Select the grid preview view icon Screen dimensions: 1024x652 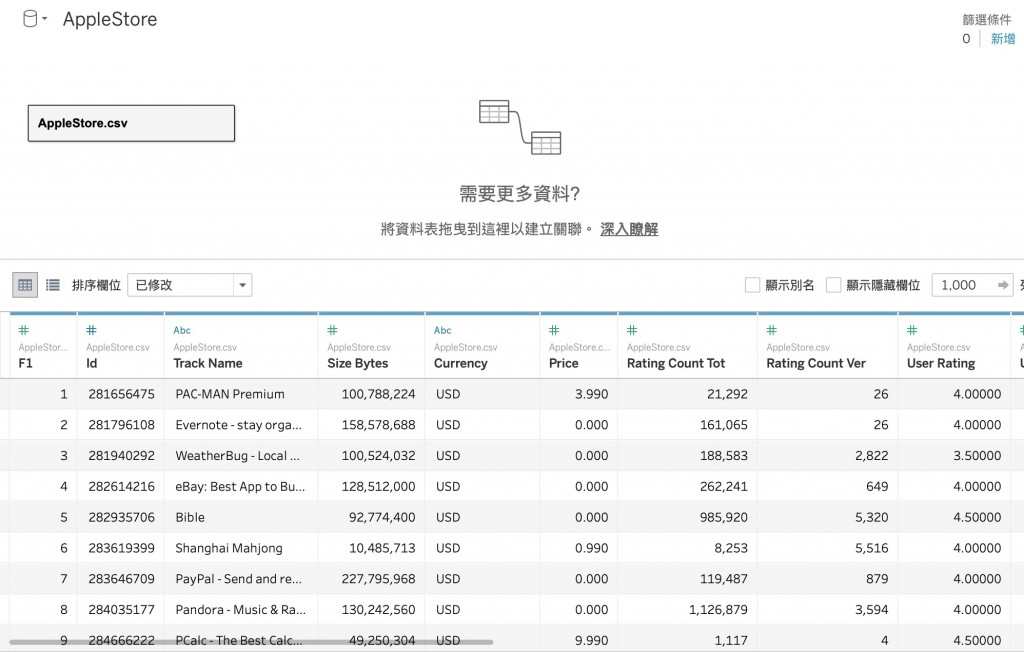point(25,285)
